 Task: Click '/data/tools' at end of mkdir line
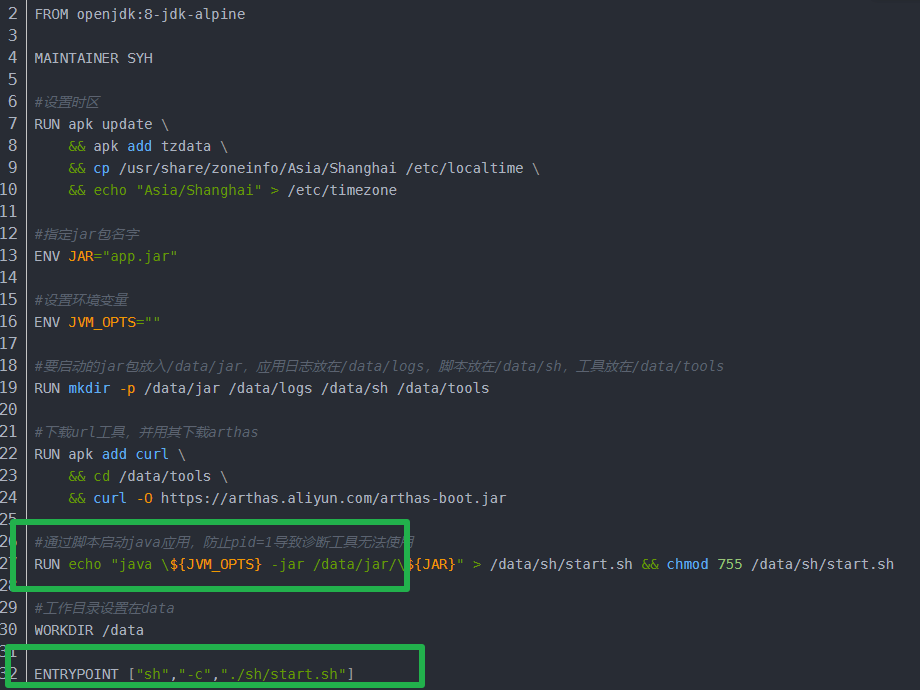click(443, 388)
